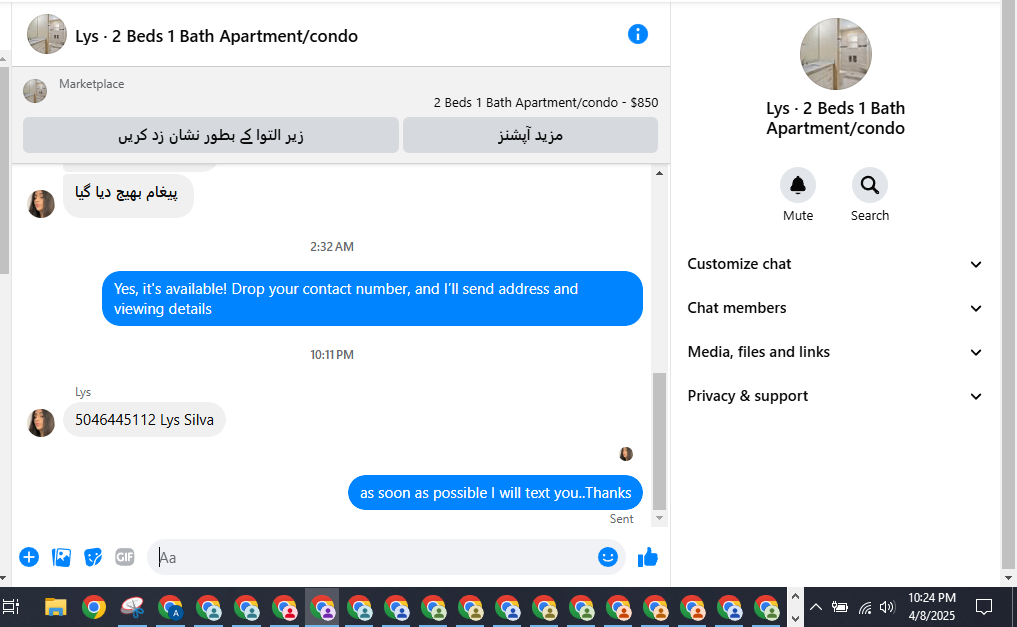Open the GIF picker
This screenshot has width=1017, height=627.
point(125,557)
